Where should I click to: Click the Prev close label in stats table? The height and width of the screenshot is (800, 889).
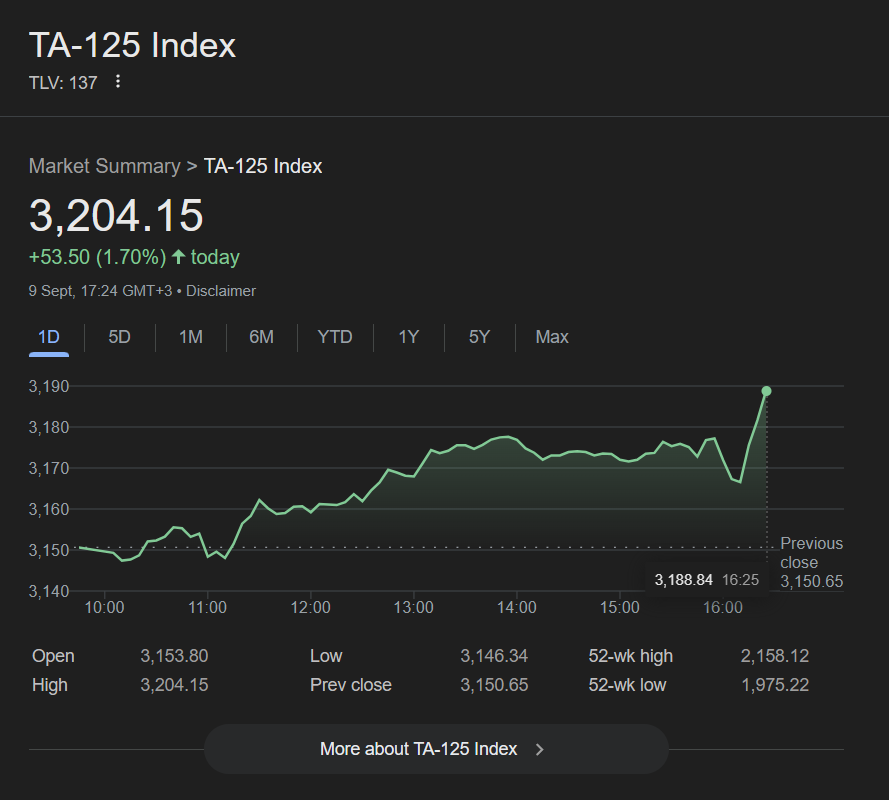351,685
